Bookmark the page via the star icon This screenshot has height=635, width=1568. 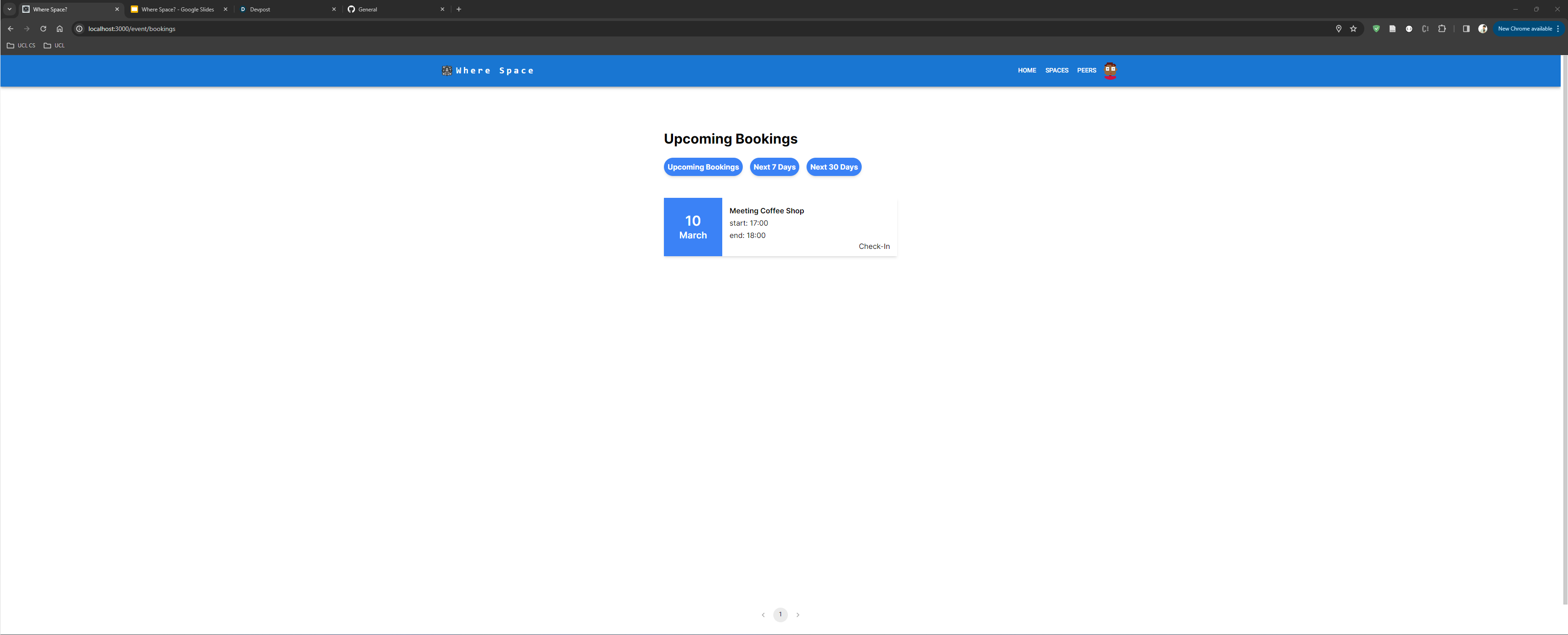coord(1353,29)
